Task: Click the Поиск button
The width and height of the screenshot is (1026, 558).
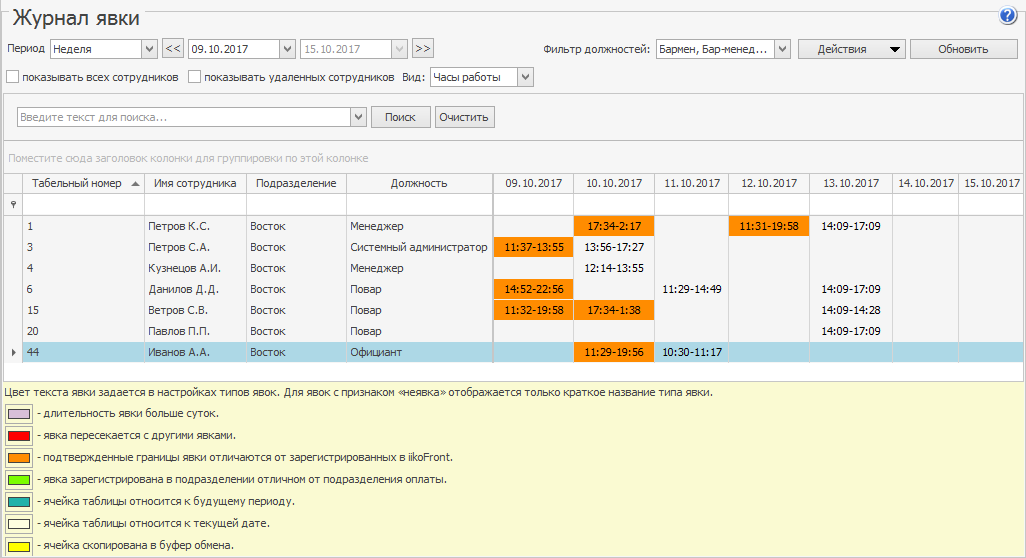Action: (x=400, y=117)
